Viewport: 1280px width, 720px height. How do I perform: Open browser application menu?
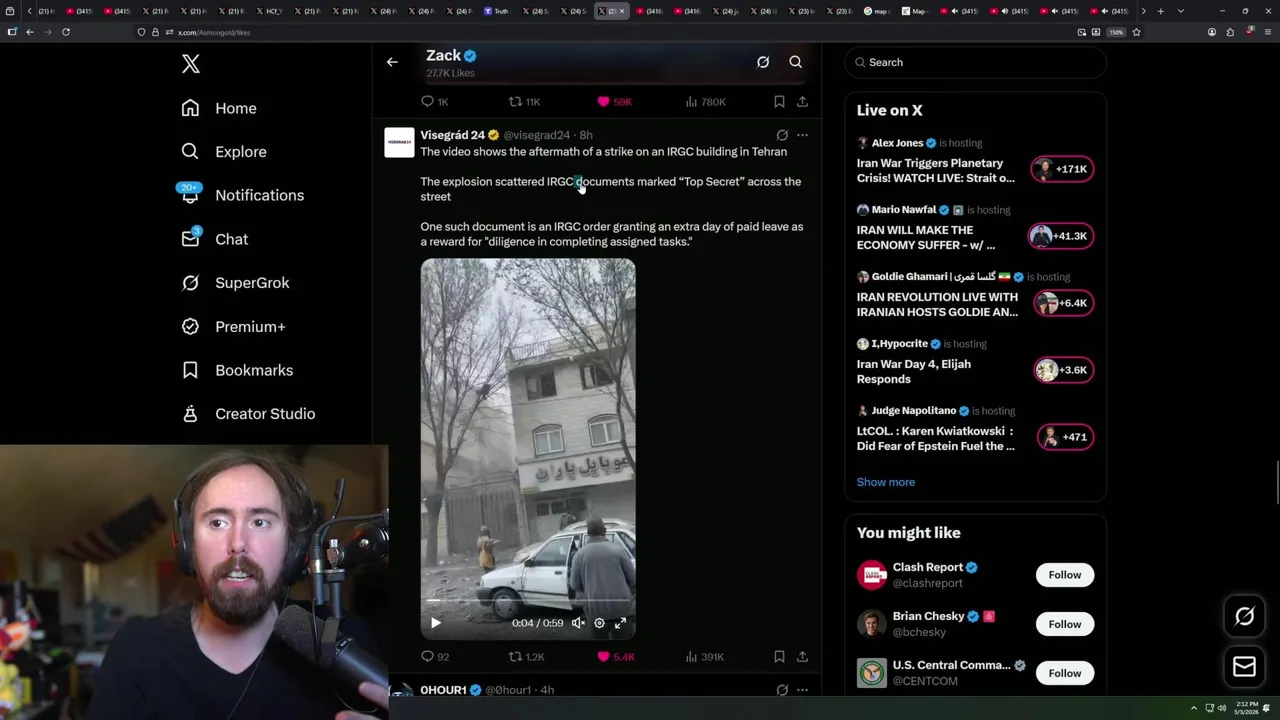point(1266,32)
